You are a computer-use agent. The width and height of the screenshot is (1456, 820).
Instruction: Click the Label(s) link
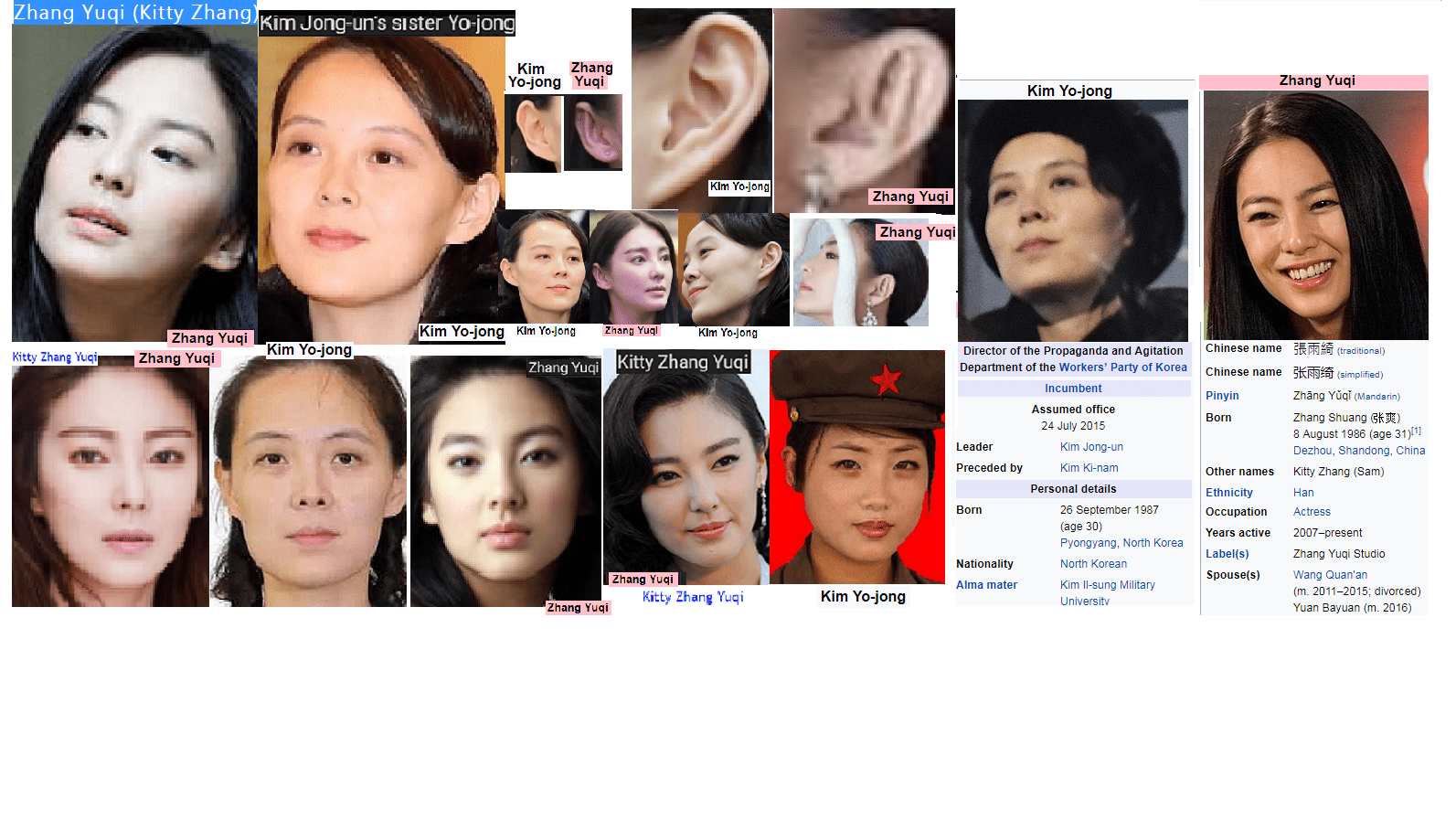[x=1227, y=554]
